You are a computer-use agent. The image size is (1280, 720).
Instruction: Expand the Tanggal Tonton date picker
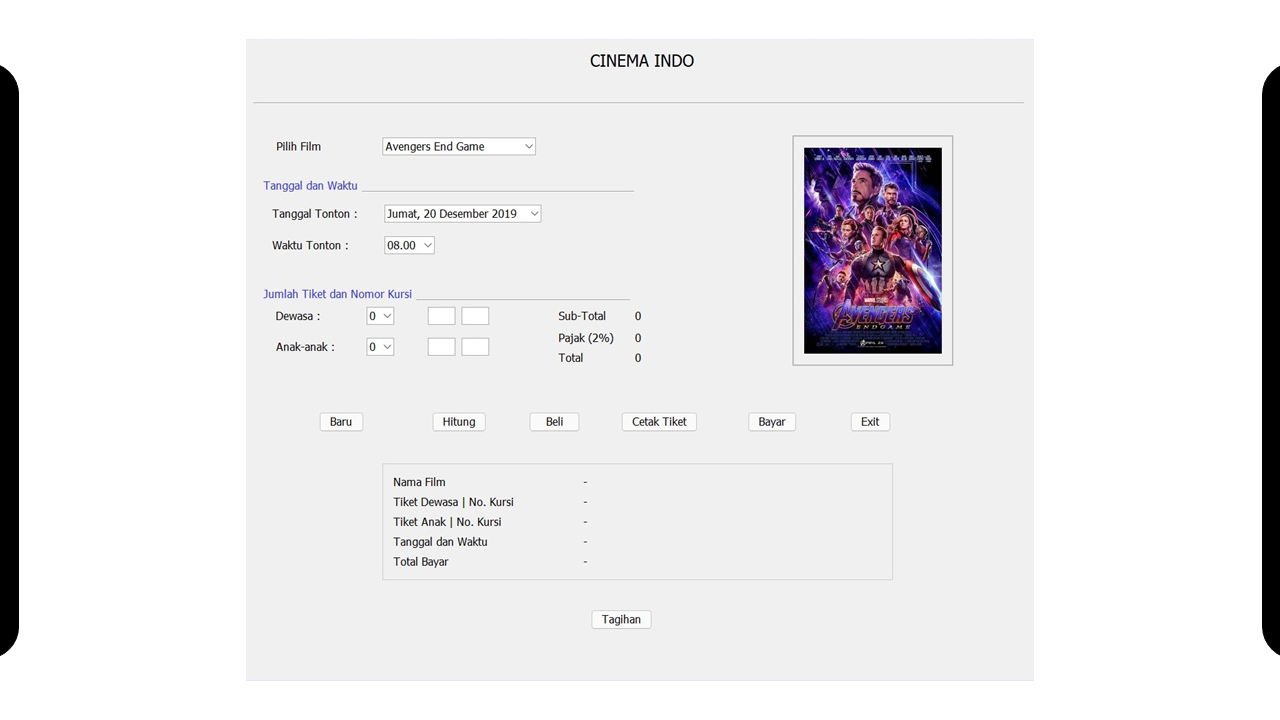coord(462,214)
